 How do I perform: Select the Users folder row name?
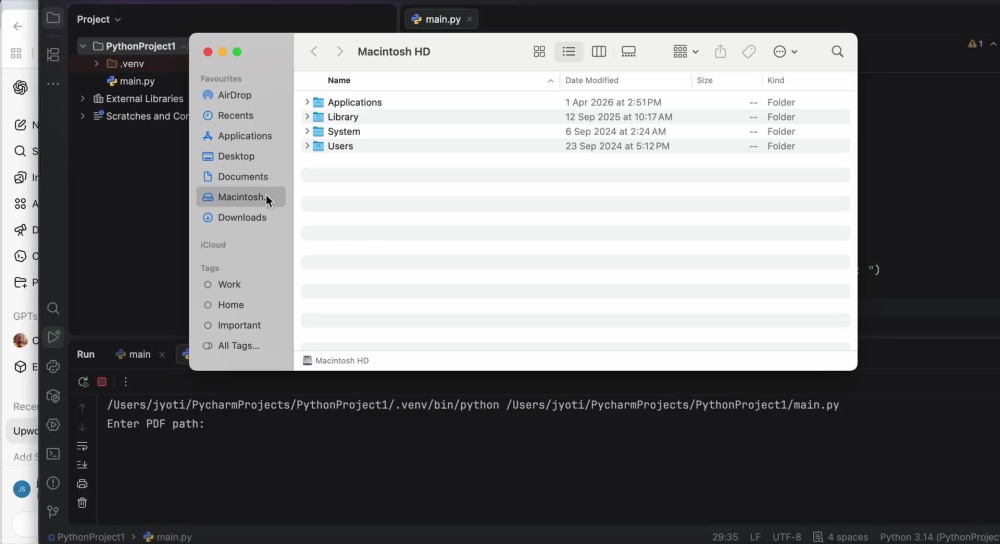340,146
